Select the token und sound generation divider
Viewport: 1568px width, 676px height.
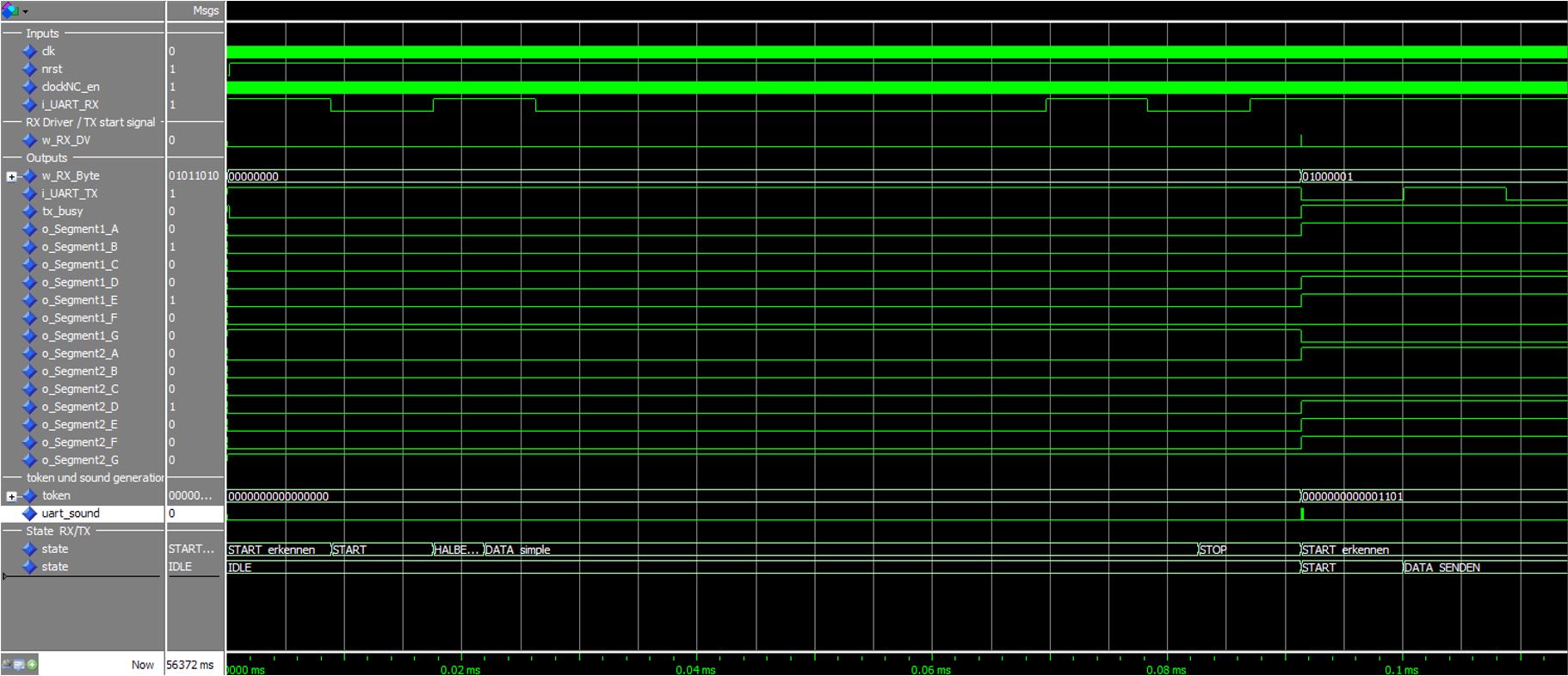[x=95, y=478]
